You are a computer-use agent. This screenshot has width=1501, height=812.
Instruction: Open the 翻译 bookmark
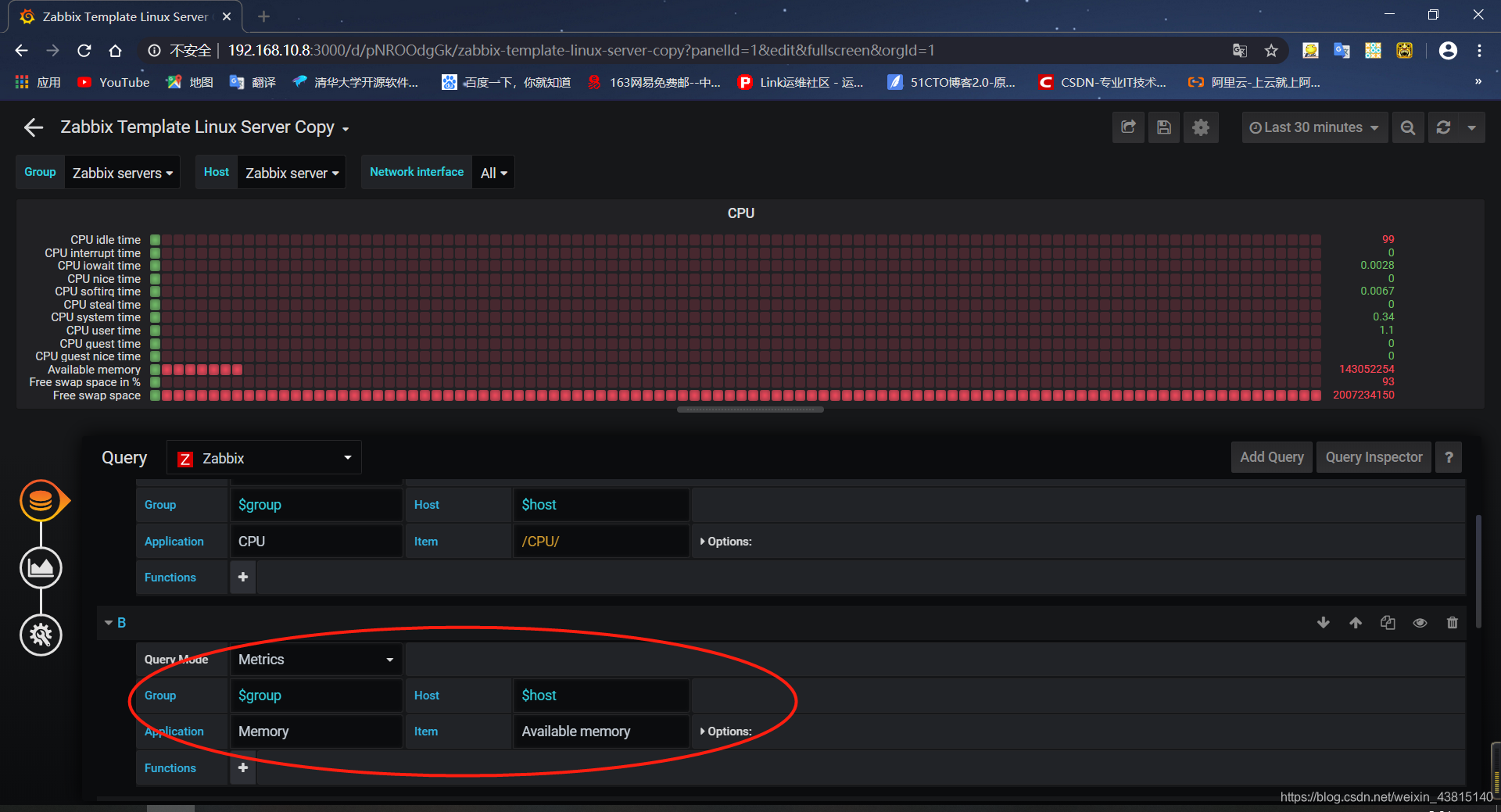pyautogui.click(x=253, y=82)
